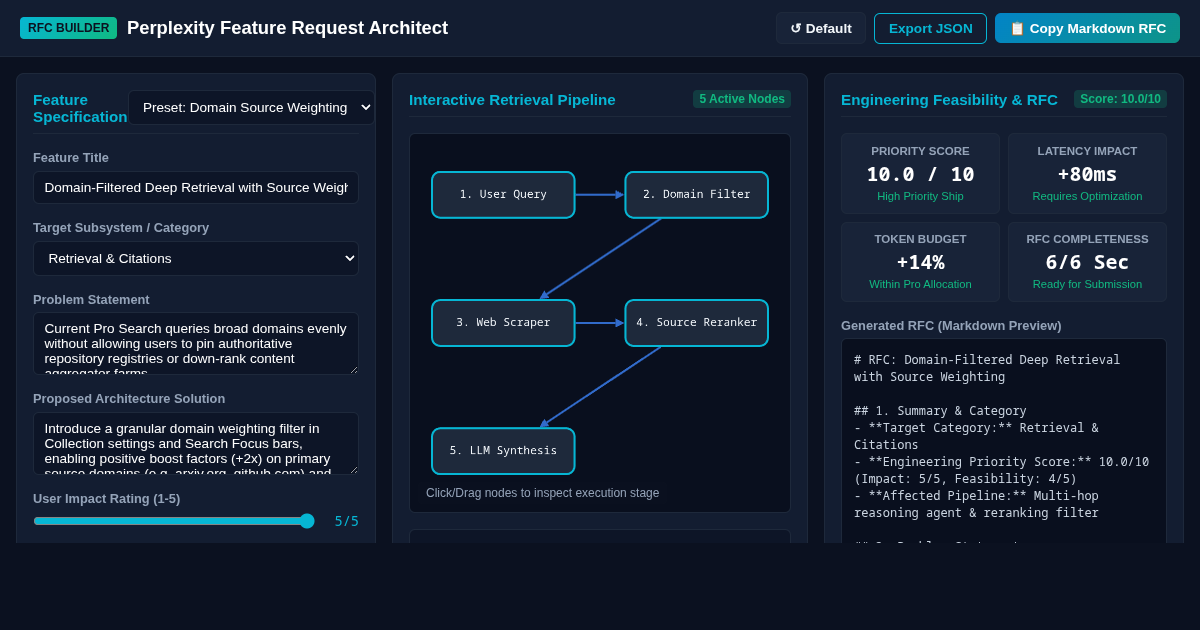
Task: Click the Score: 10.0/10 badge
Action: click(x=1120, y=99)
